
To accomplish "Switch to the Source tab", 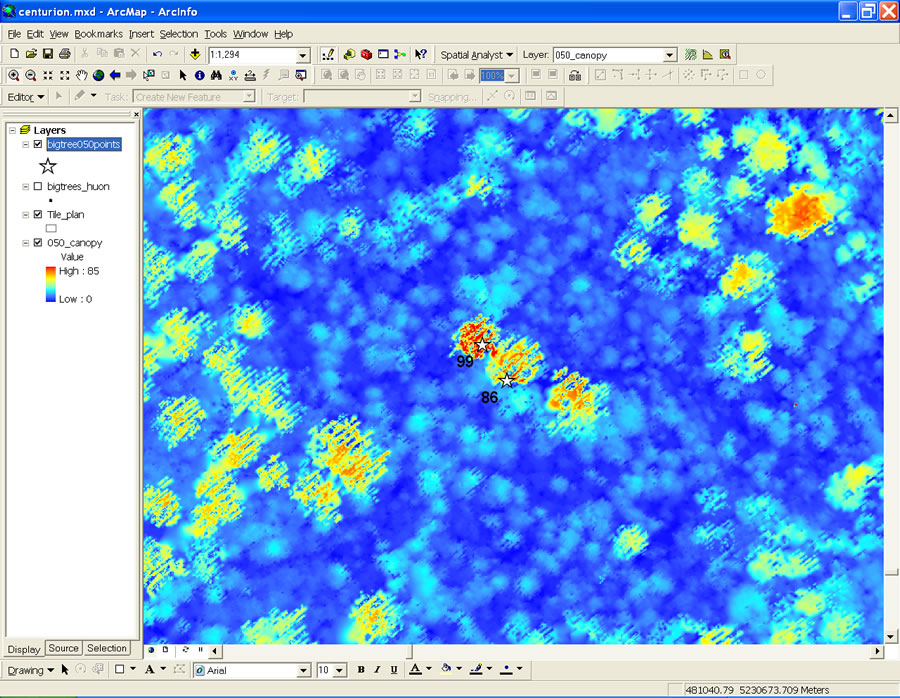I will click(63, 648).
